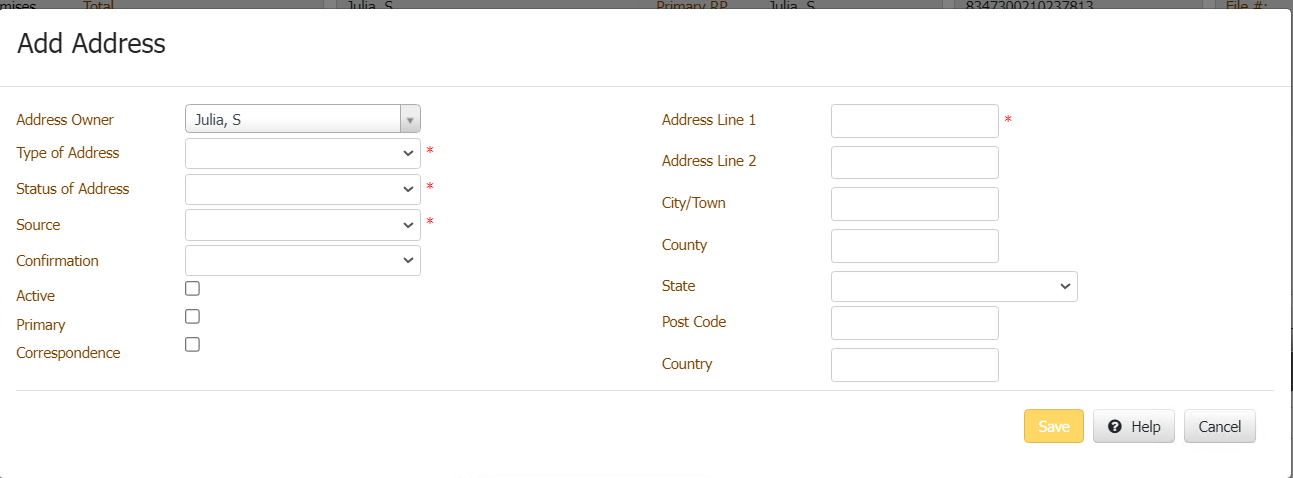Click the Help button label
1293x478 pixels.
(x=1146, y=427)
